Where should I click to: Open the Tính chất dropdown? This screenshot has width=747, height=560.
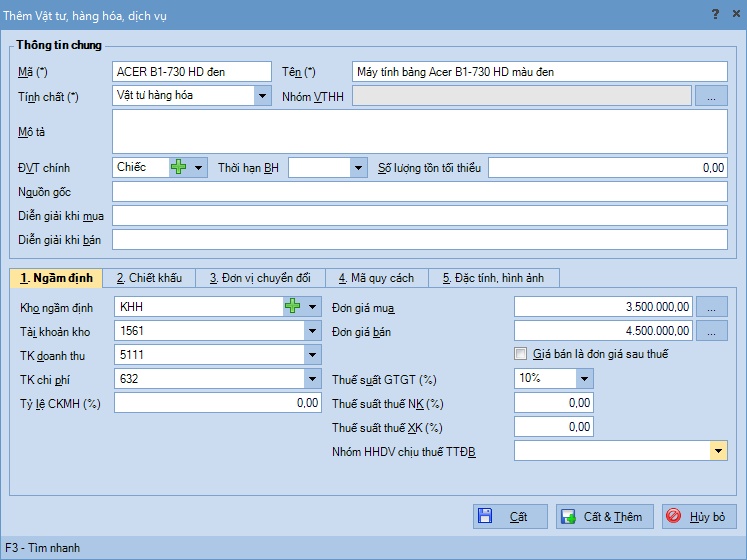262,96
